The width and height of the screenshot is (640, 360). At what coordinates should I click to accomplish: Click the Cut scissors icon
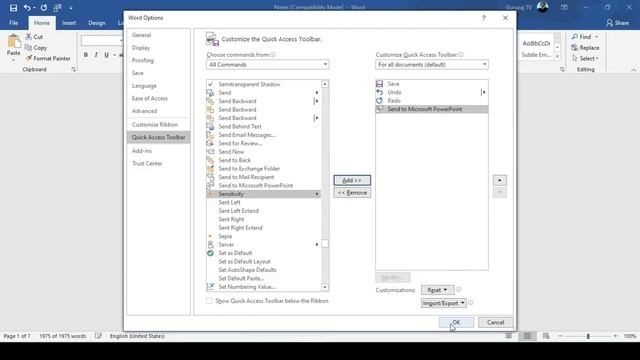pos(29,37)
